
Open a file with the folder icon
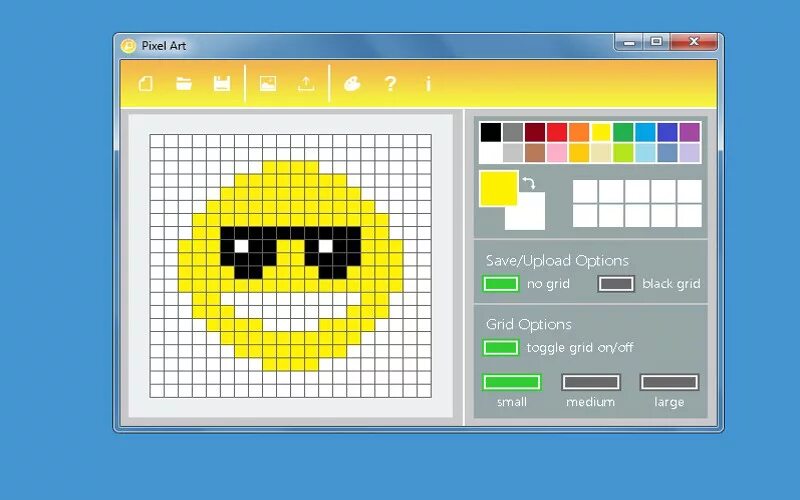coord(184,84)
